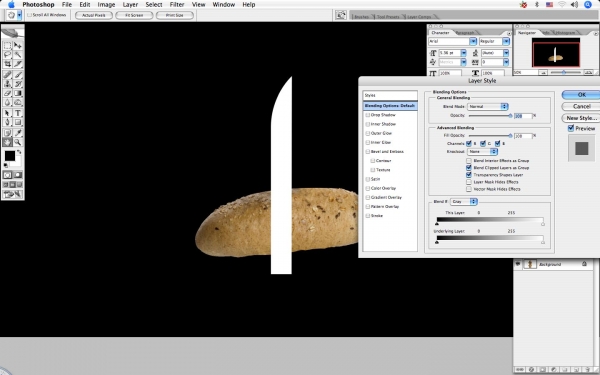
Task: Toggle Scroll All Windows checkbox
Action: tap(29, 15)
